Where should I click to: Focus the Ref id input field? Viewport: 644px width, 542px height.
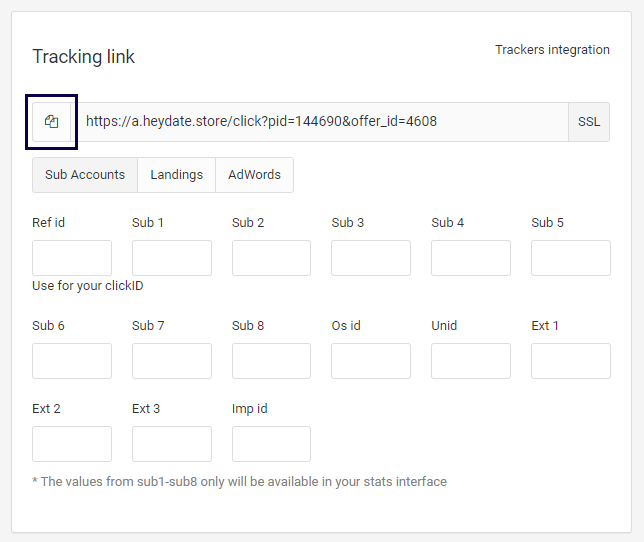[x=72, y=258]
